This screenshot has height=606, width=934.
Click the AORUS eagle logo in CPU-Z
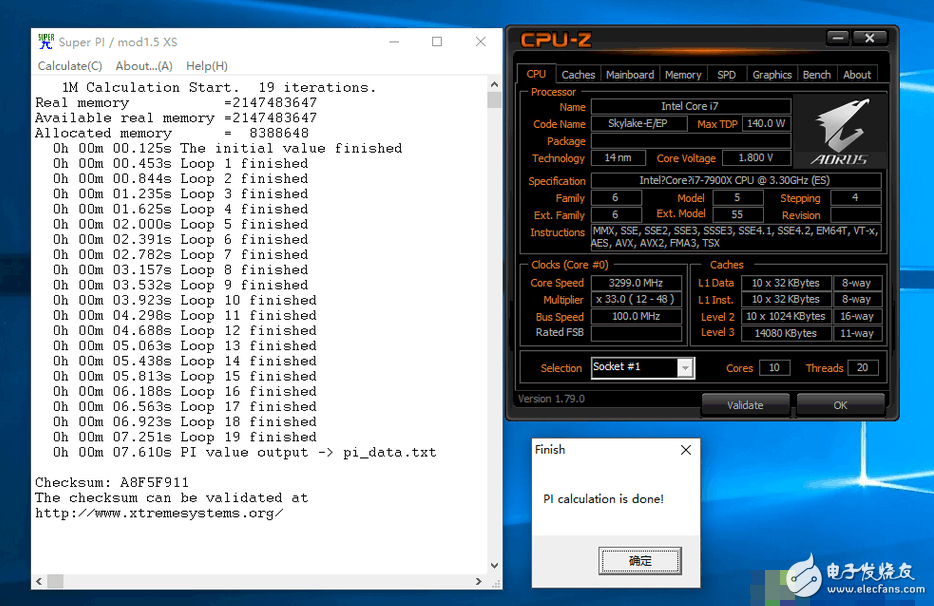(840, 130)
